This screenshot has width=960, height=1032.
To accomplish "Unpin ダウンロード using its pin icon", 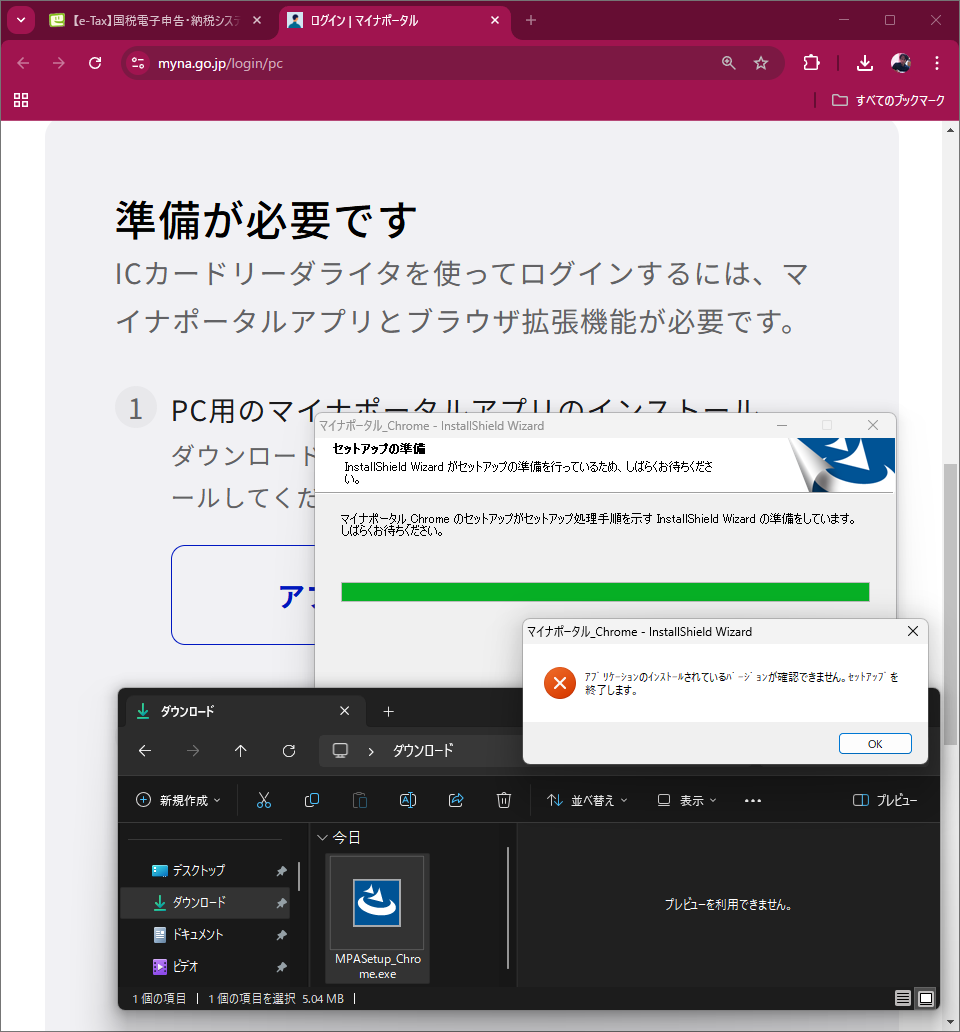I will pyautogui.click(x=282, y=903).
